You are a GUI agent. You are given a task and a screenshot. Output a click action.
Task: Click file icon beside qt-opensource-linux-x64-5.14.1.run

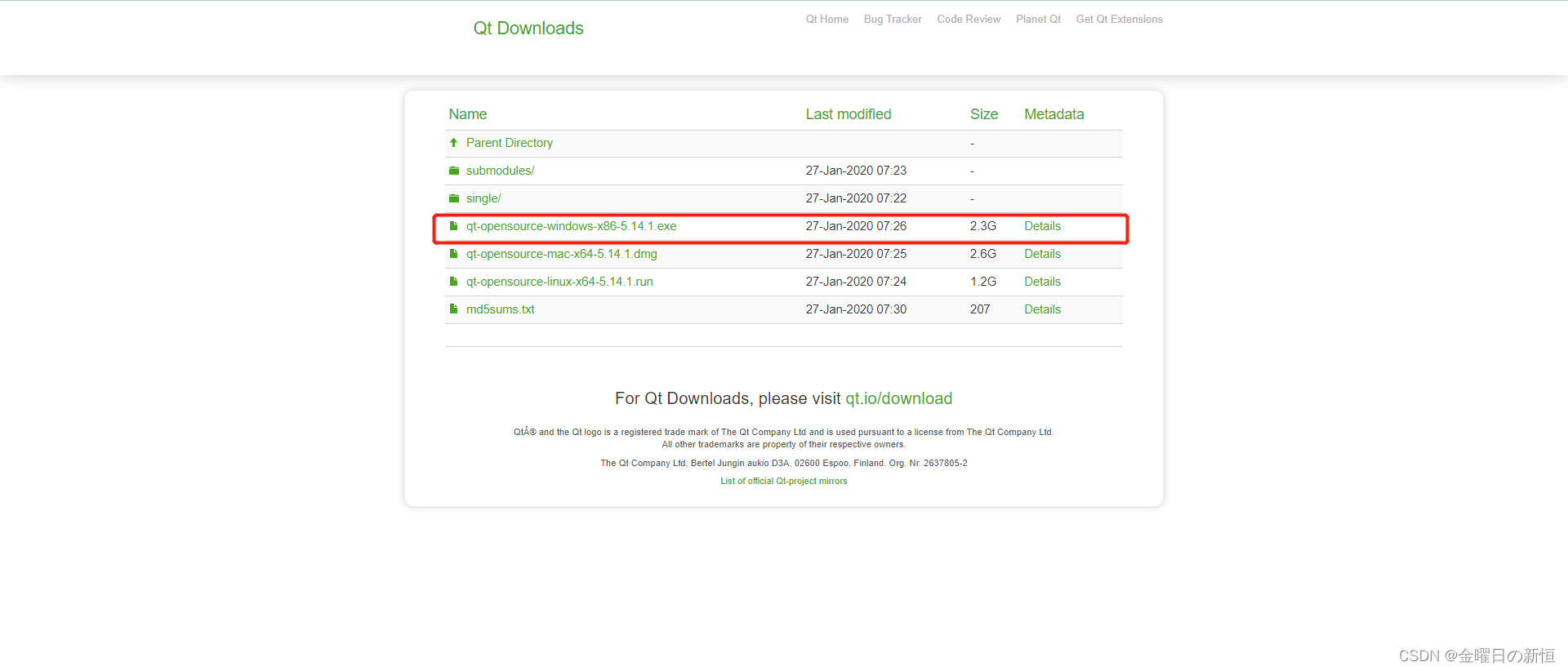[x=453, y=282]
